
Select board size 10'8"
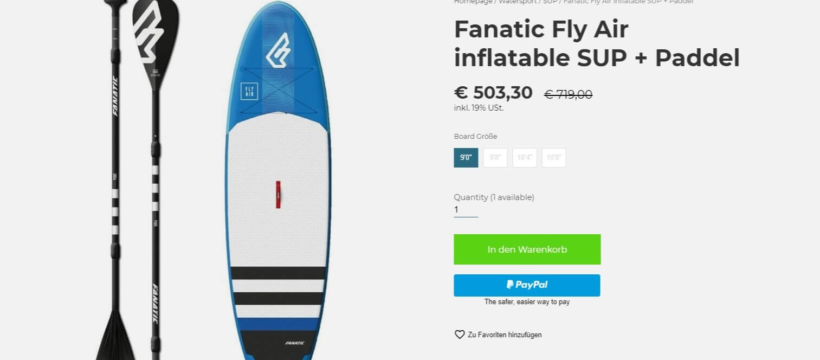554,158
